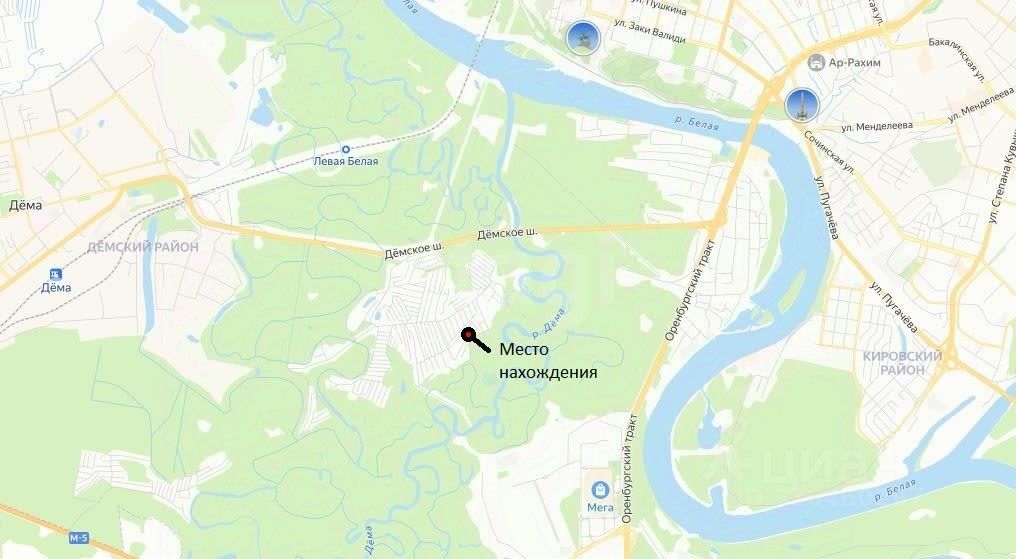
Task: Click the Левая Белая text label
Action: (x=346, y=161)
